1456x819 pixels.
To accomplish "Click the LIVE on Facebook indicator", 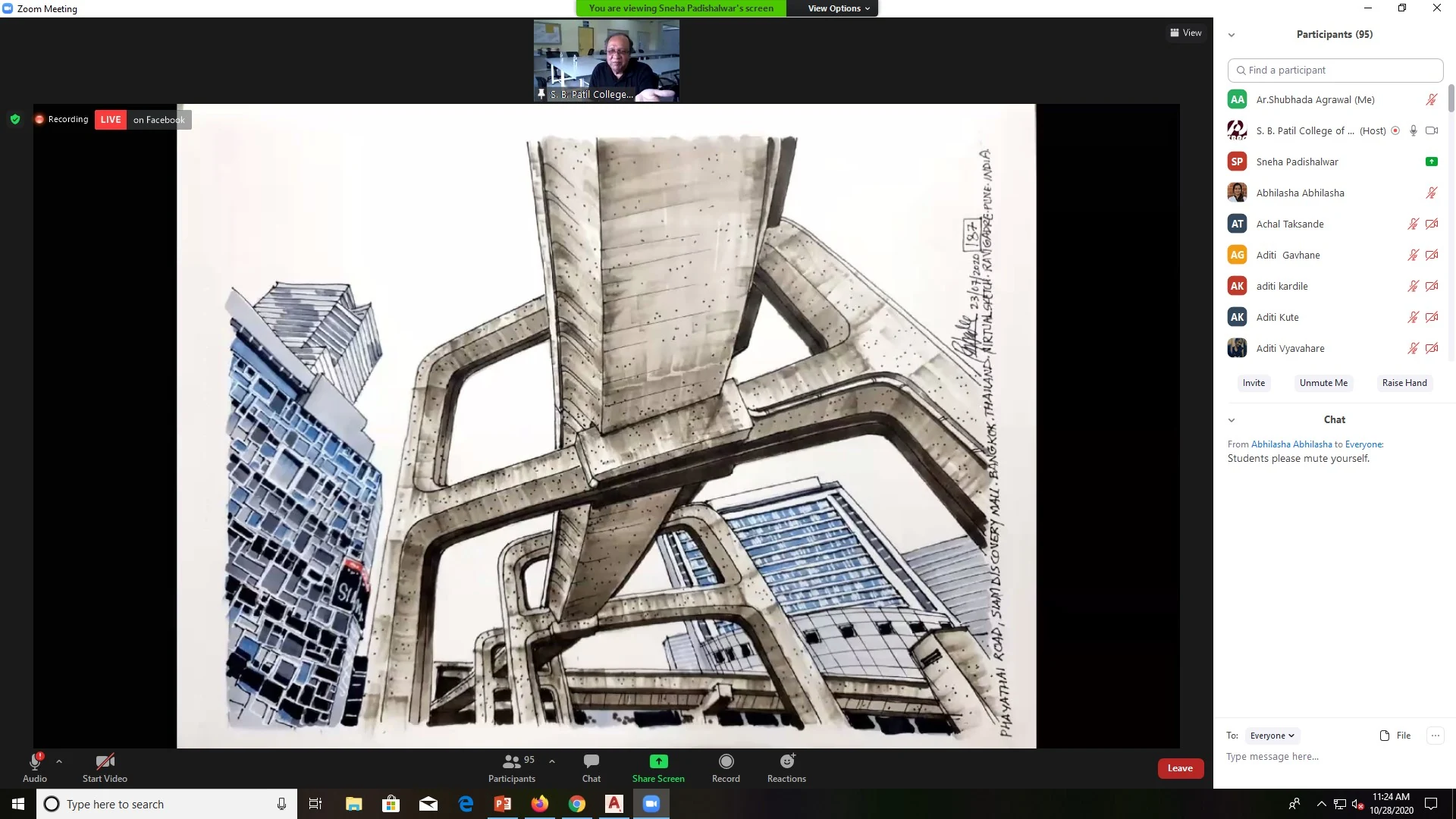I will tap(143, 120).
